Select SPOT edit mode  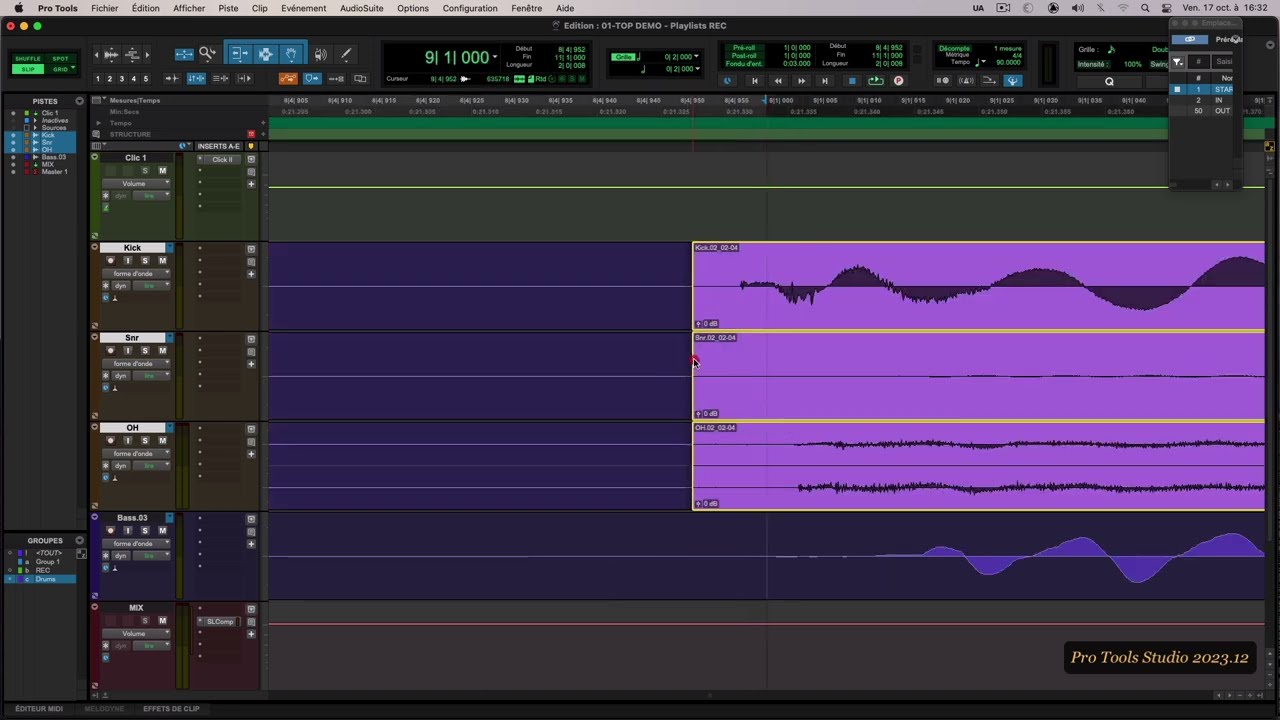click(60, 59)
